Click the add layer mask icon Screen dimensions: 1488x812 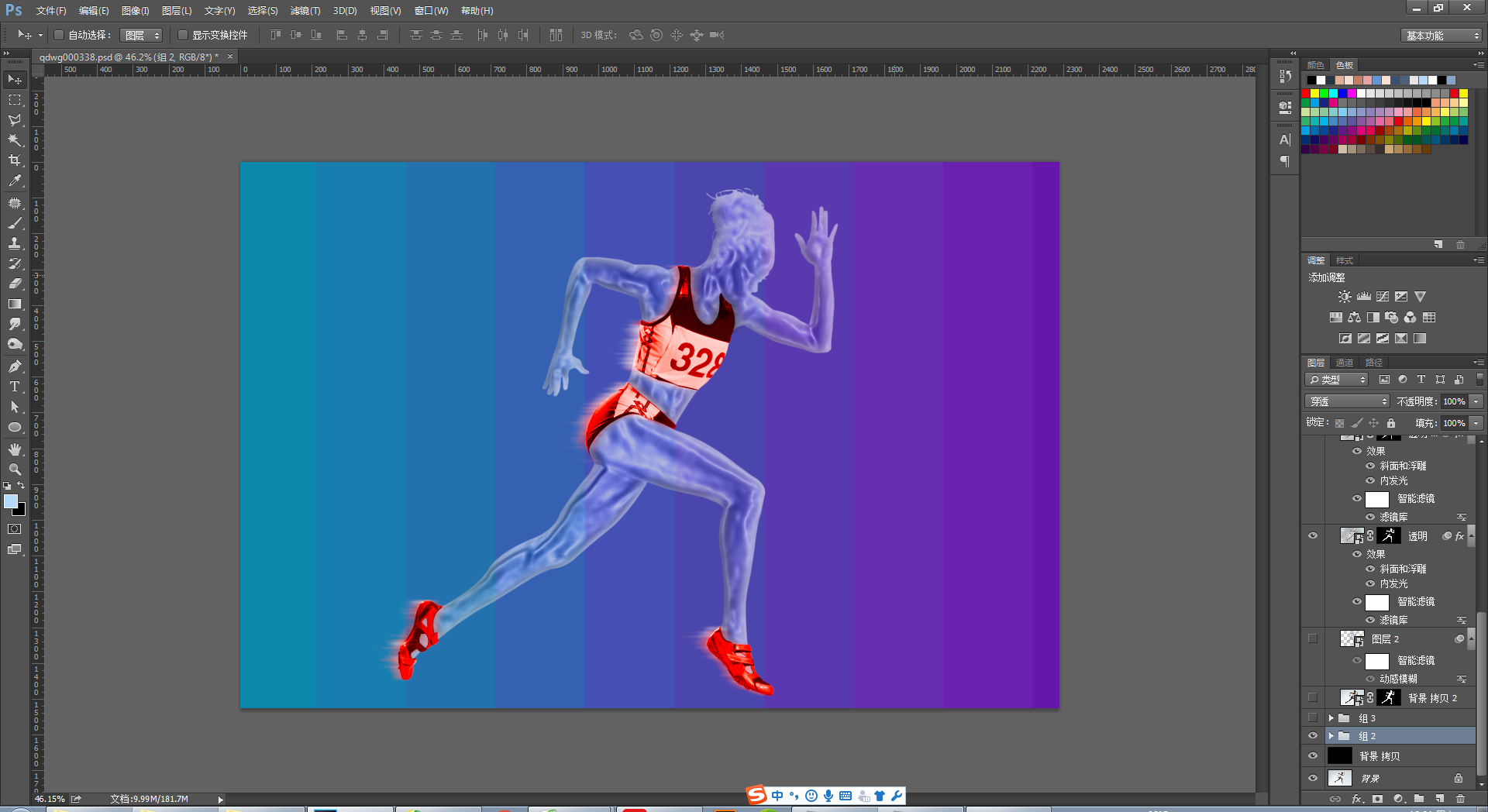pyautogui.click(x=1377, y=799)
